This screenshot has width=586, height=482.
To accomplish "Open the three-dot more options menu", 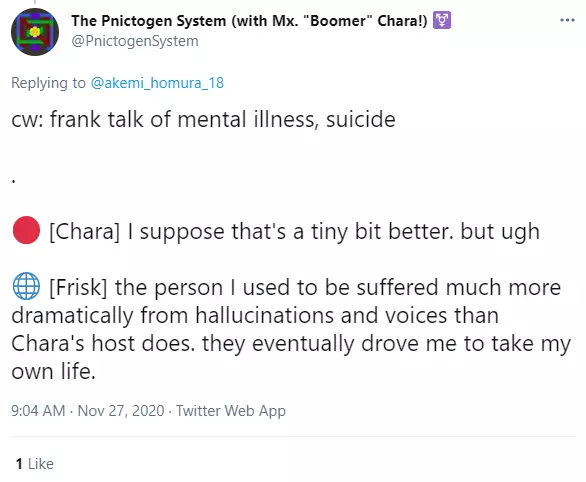I will pyautogui.click(x=567, y=20).
